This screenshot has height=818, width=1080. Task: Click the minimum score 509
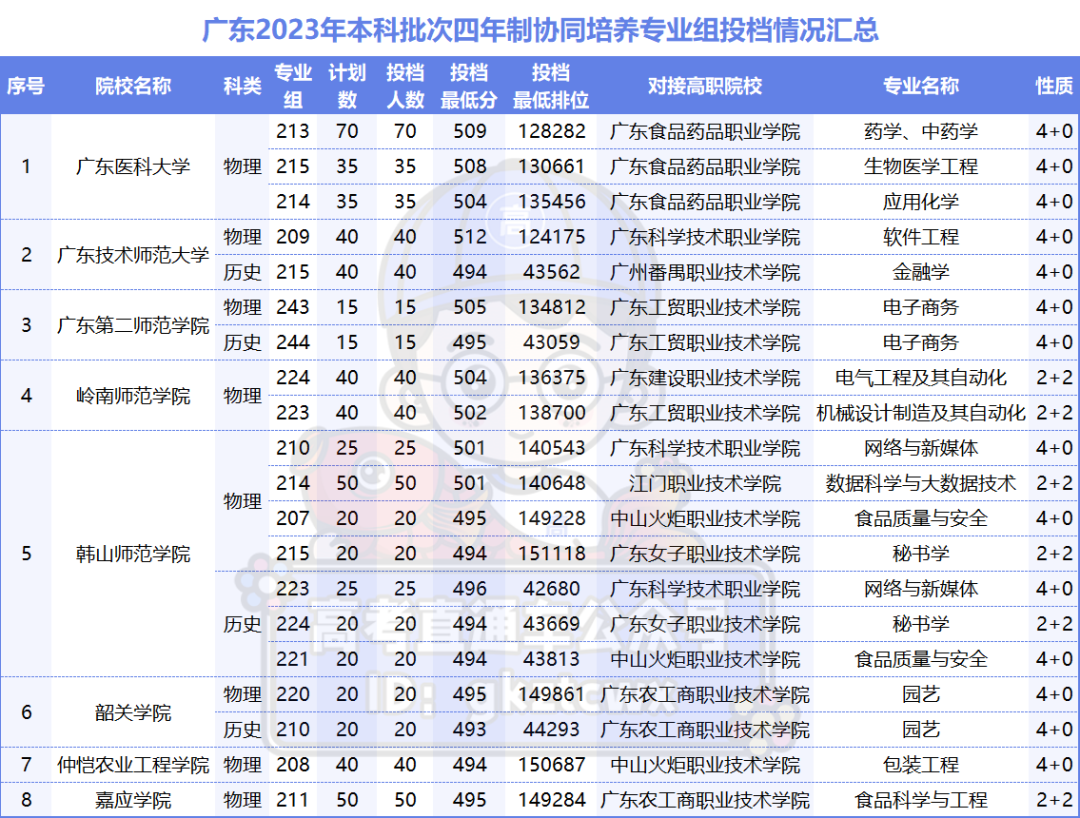click(x=470, y=132)
